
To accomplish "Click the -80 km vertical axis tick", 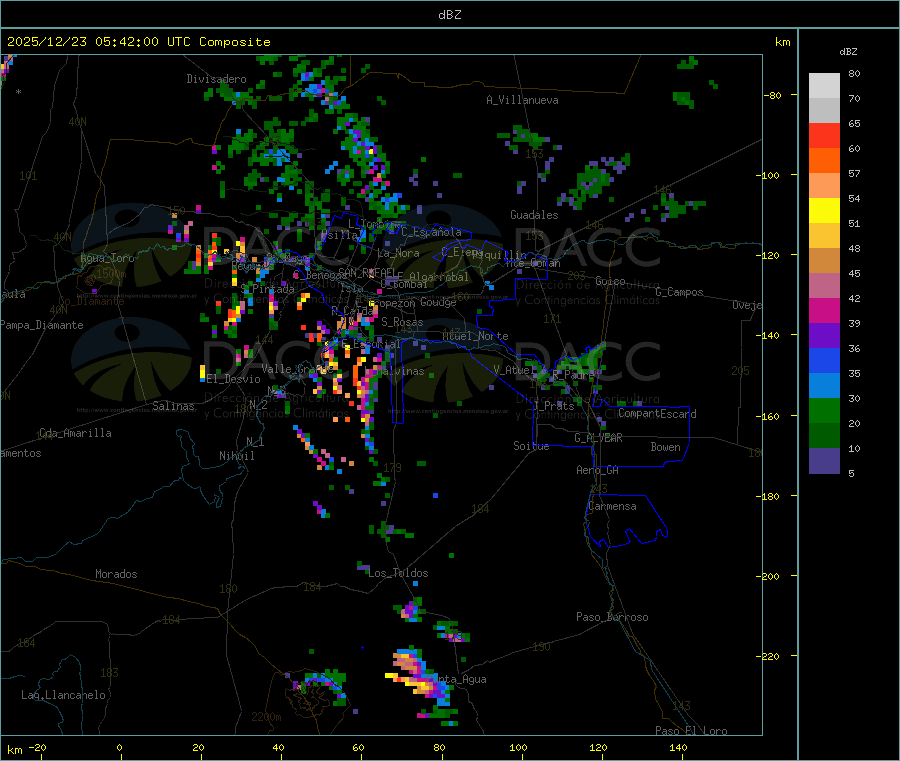I will coord(773,95).
